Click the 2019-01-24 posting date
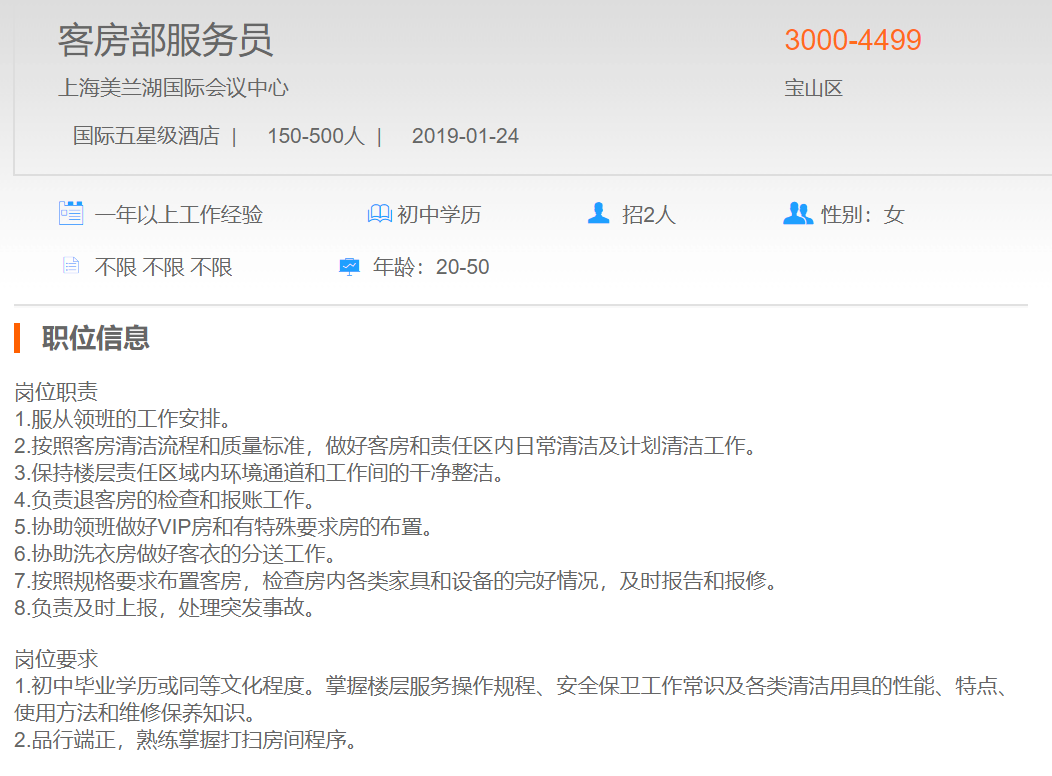The height and width of the screenshot is (776, 1052). pyautogui.click(x=465, y=136)
